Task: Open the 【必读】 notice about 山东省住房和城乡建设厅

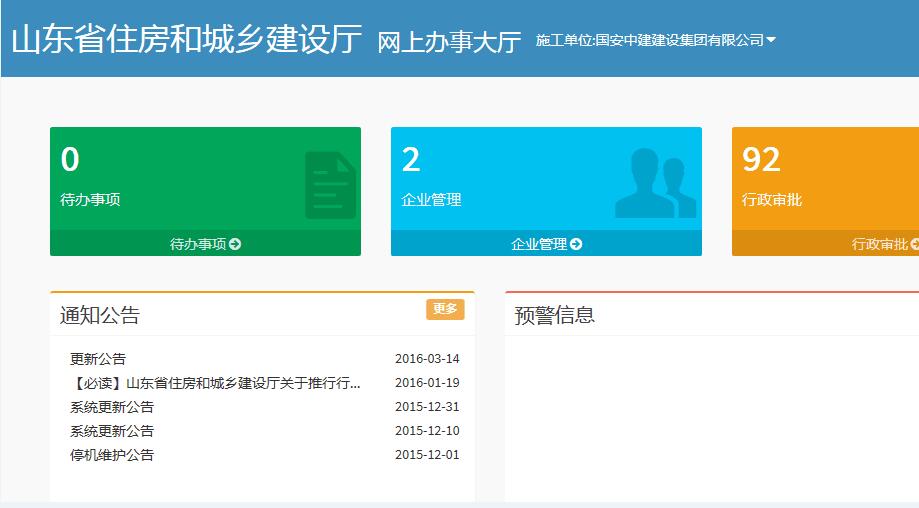Action: 215,383
